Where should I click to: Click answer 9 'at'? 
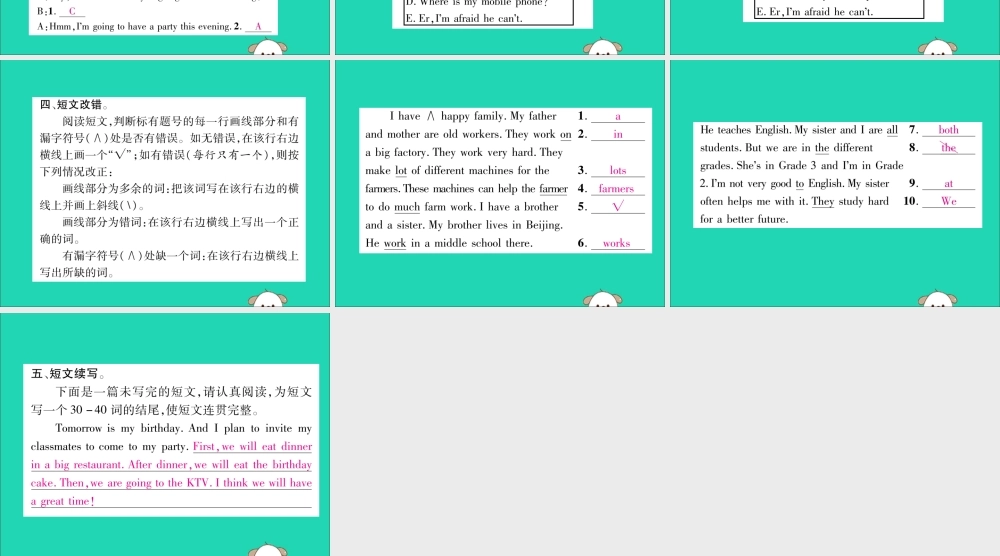coord(948,184)
